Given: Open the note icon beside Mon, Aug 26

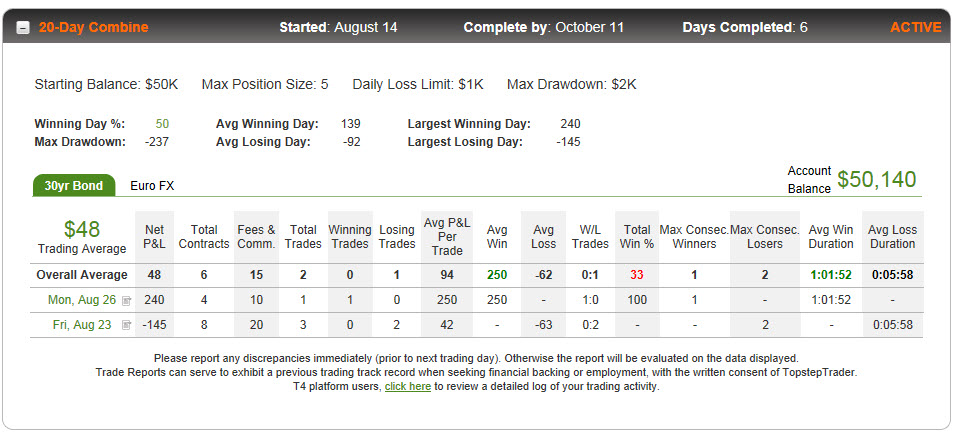Looking at the screenshot, I should pyautogui.click(x=127, y=300).
